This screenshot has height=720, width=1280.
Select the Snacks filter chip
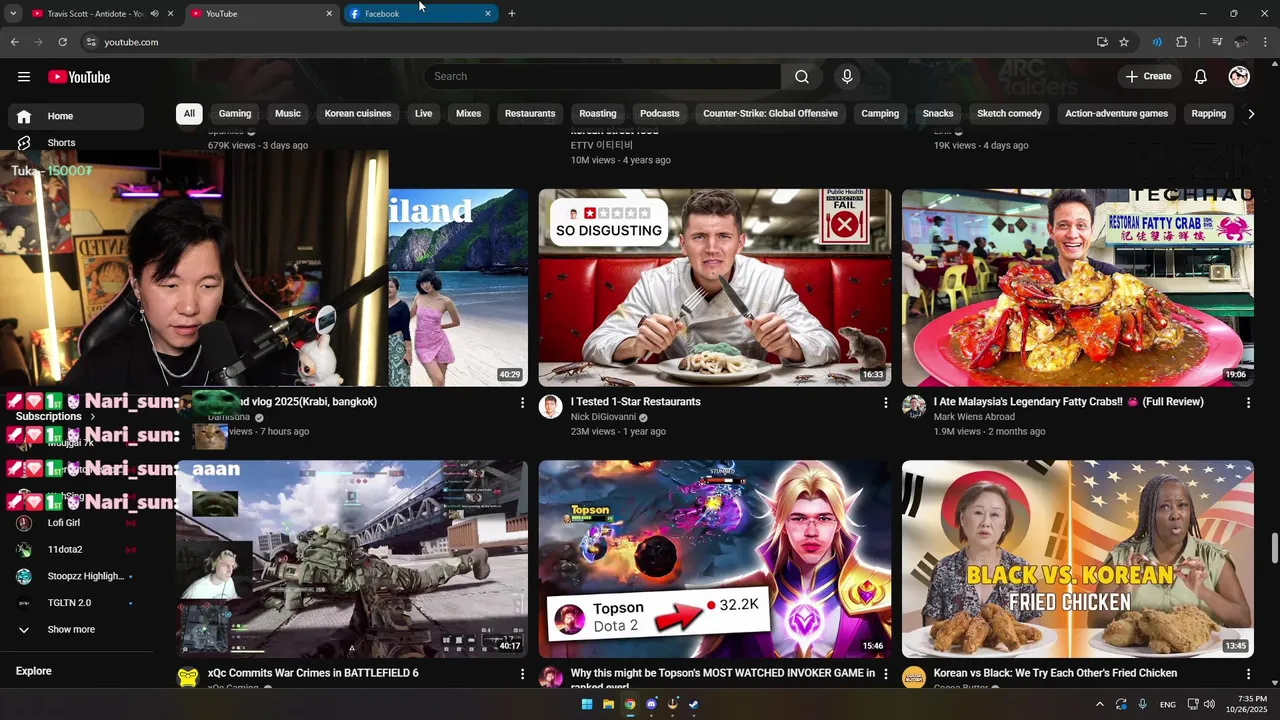point(938,114)
